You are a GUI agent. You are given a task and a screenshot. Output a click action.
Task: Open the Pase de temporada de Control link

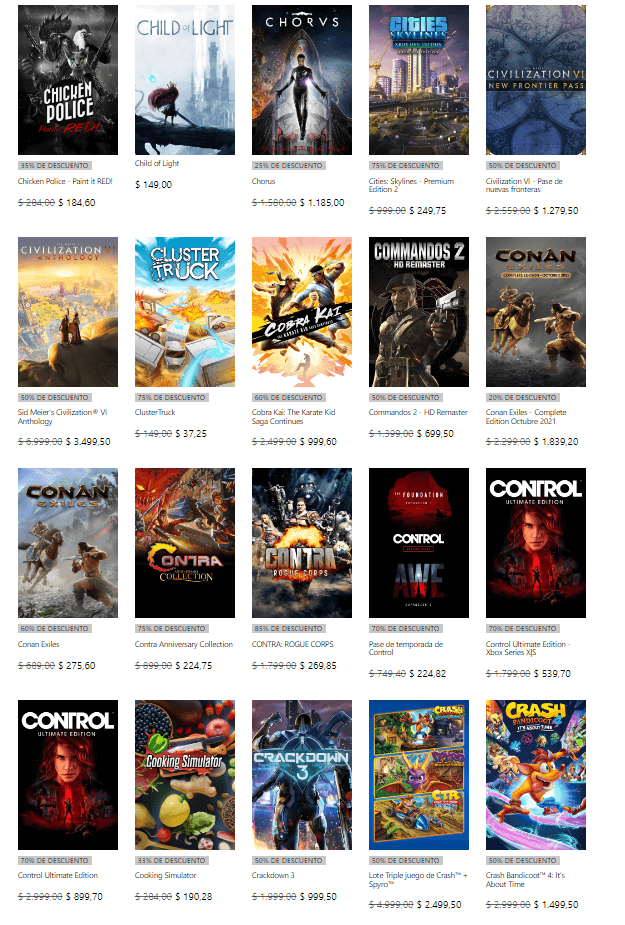(405, 648)
